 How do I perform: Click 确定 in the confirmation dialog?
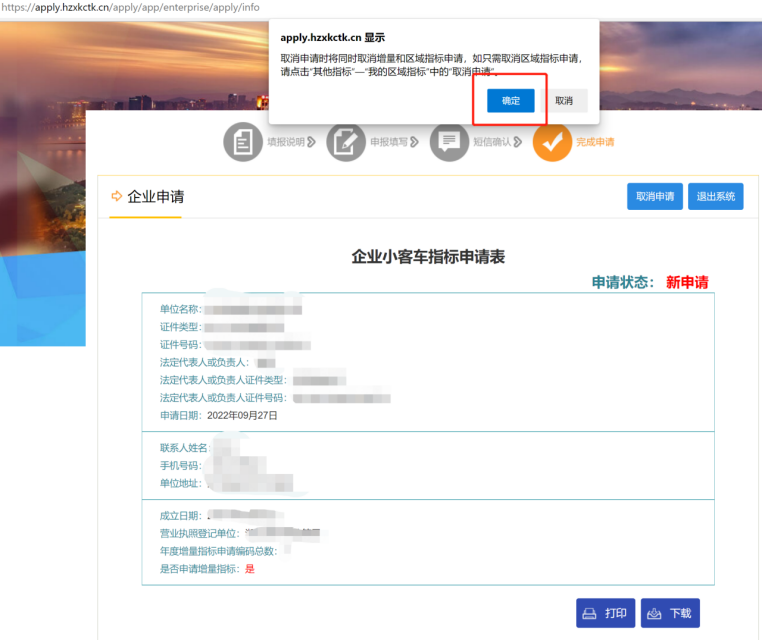(510, 101)
